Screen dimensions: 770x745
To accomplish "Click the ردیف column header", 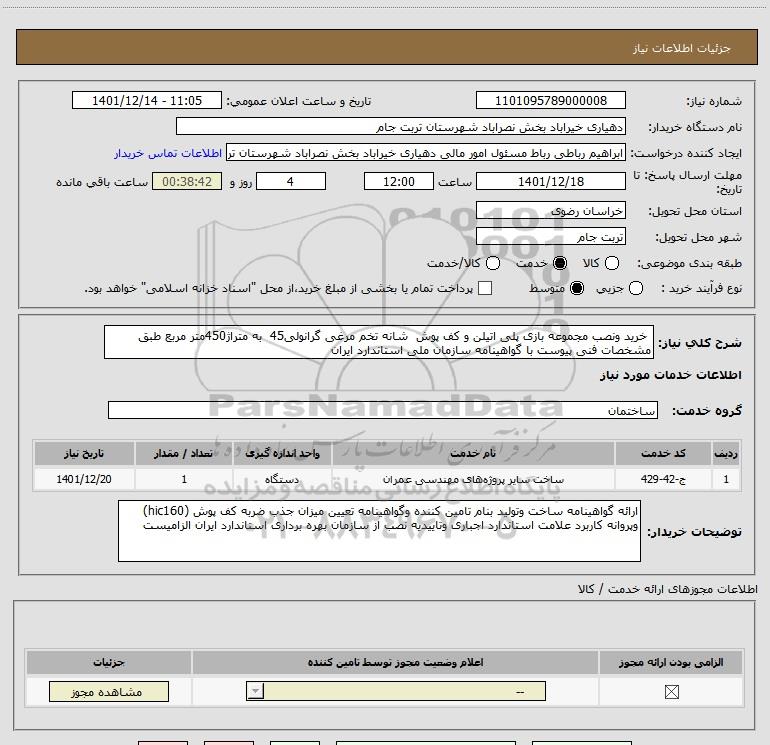I will [726, 453].
